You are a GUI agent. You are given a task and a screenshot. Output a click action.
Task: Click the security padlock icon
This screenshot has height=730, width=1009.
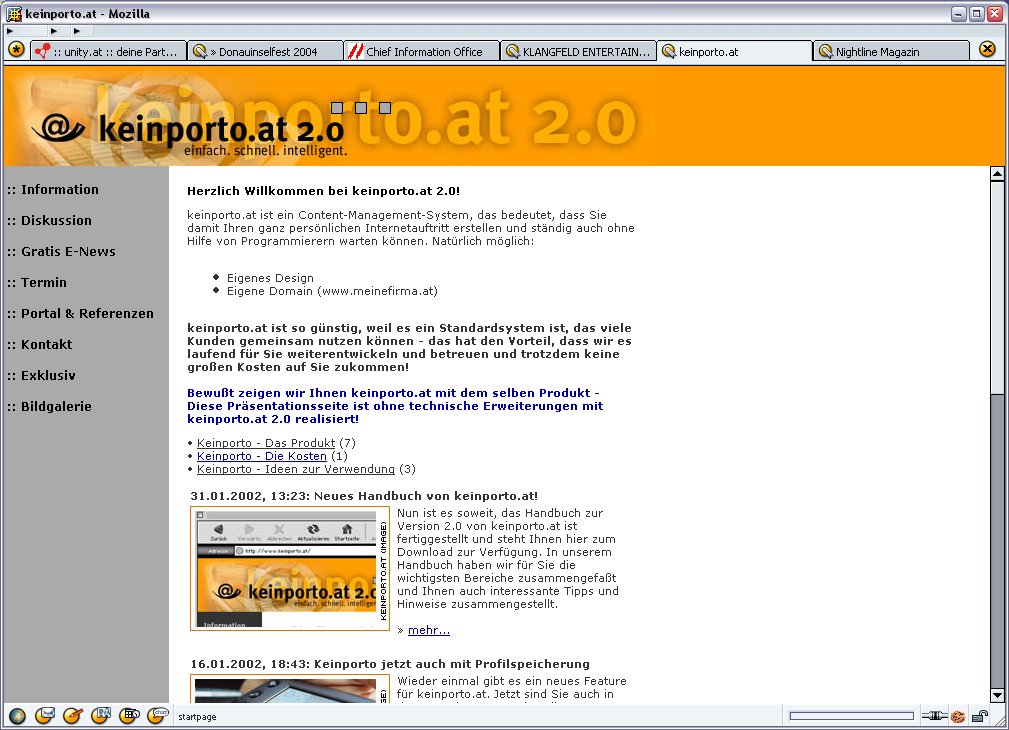(x=980, y=716)
